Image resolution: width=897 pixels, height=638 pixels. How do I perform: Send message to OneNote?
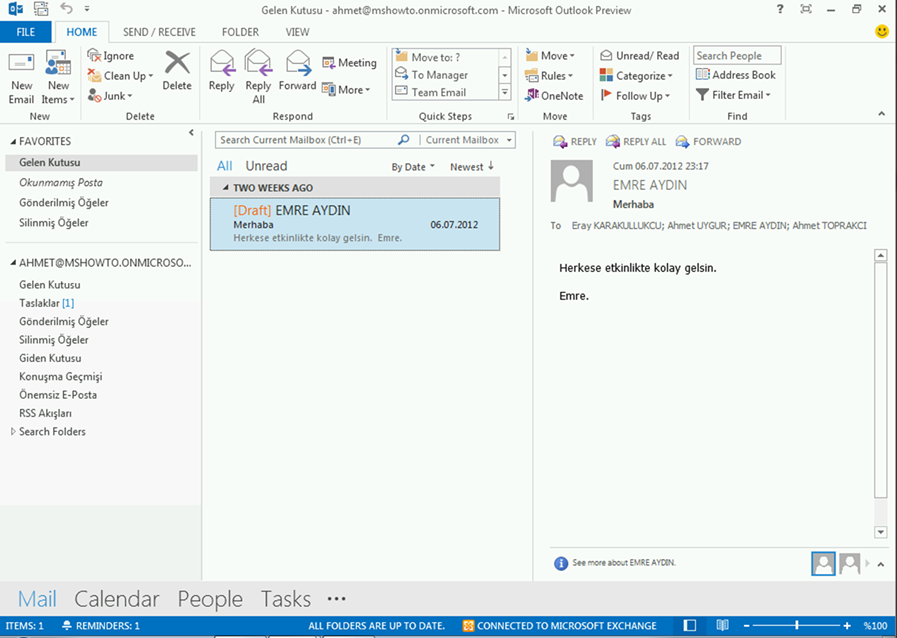click(x=554, y=96)
